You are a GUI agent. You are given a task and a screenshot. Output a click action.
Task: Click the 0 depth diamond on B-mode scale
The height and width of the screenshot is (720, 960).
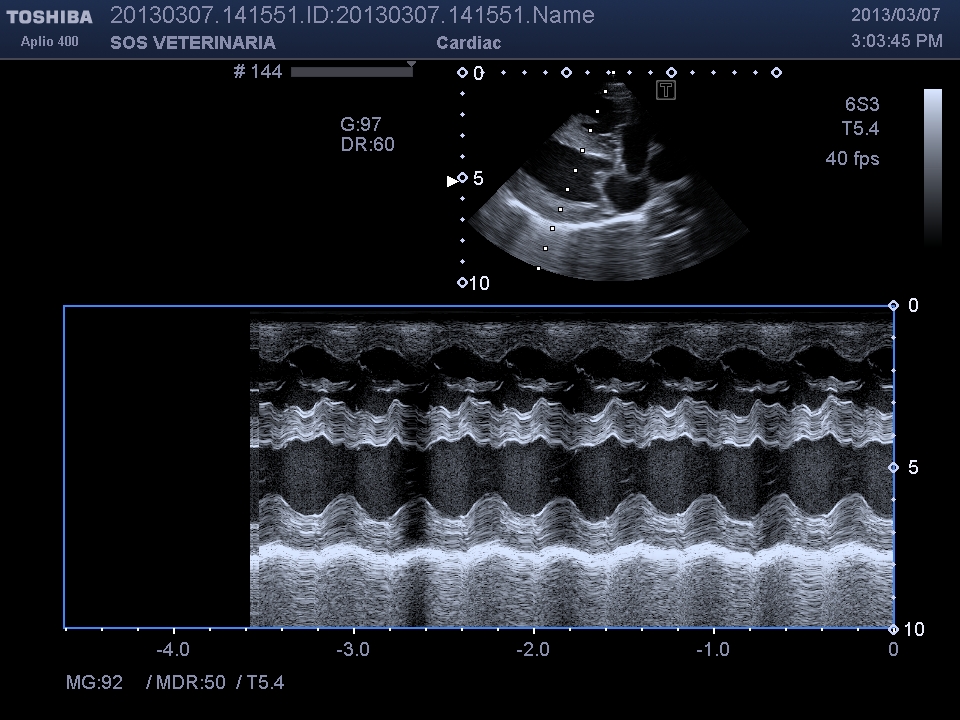click(x=462, y=73)
